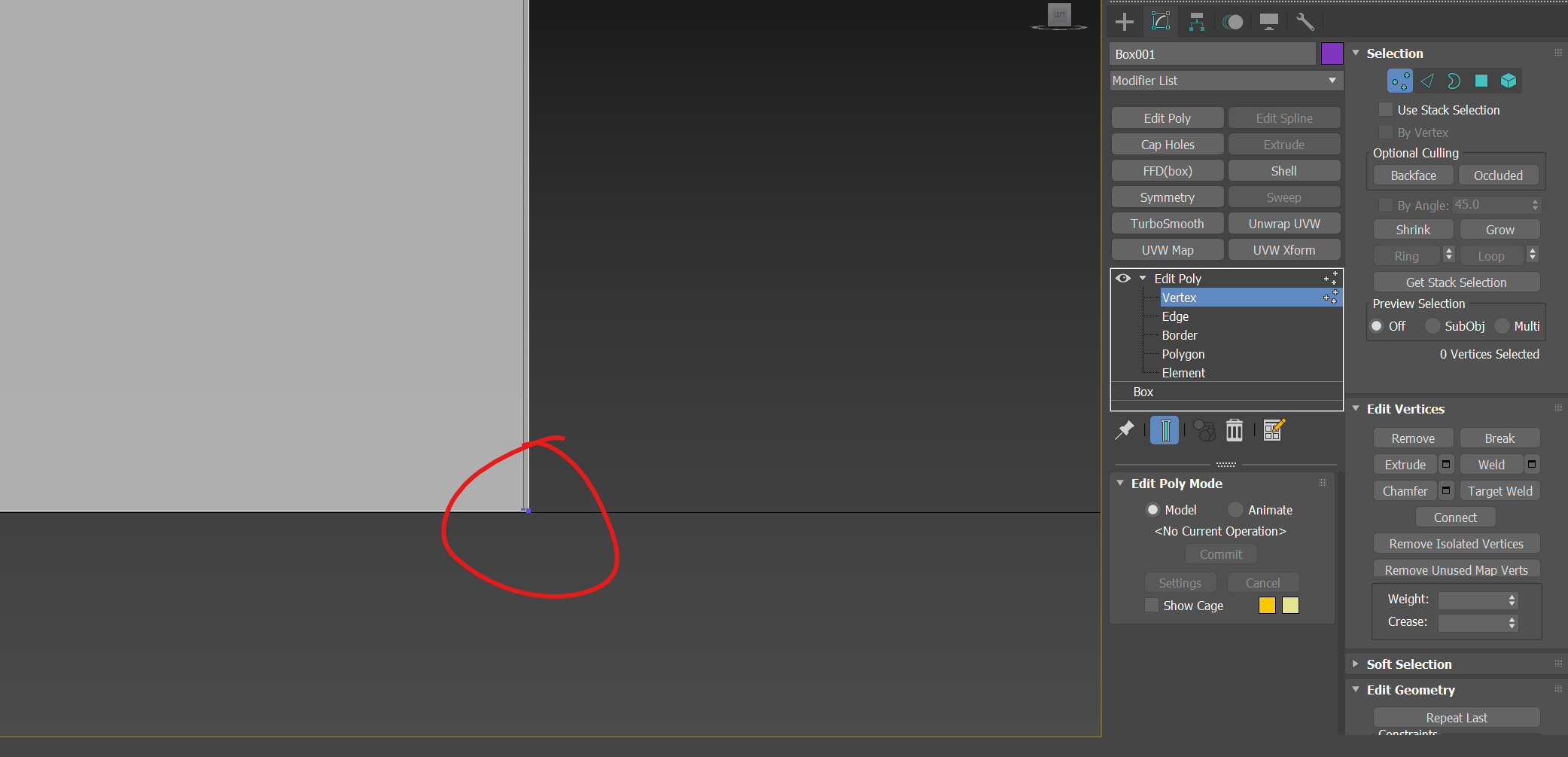
Task: Click the Pin Stack icon
Action: [1125, 430]
